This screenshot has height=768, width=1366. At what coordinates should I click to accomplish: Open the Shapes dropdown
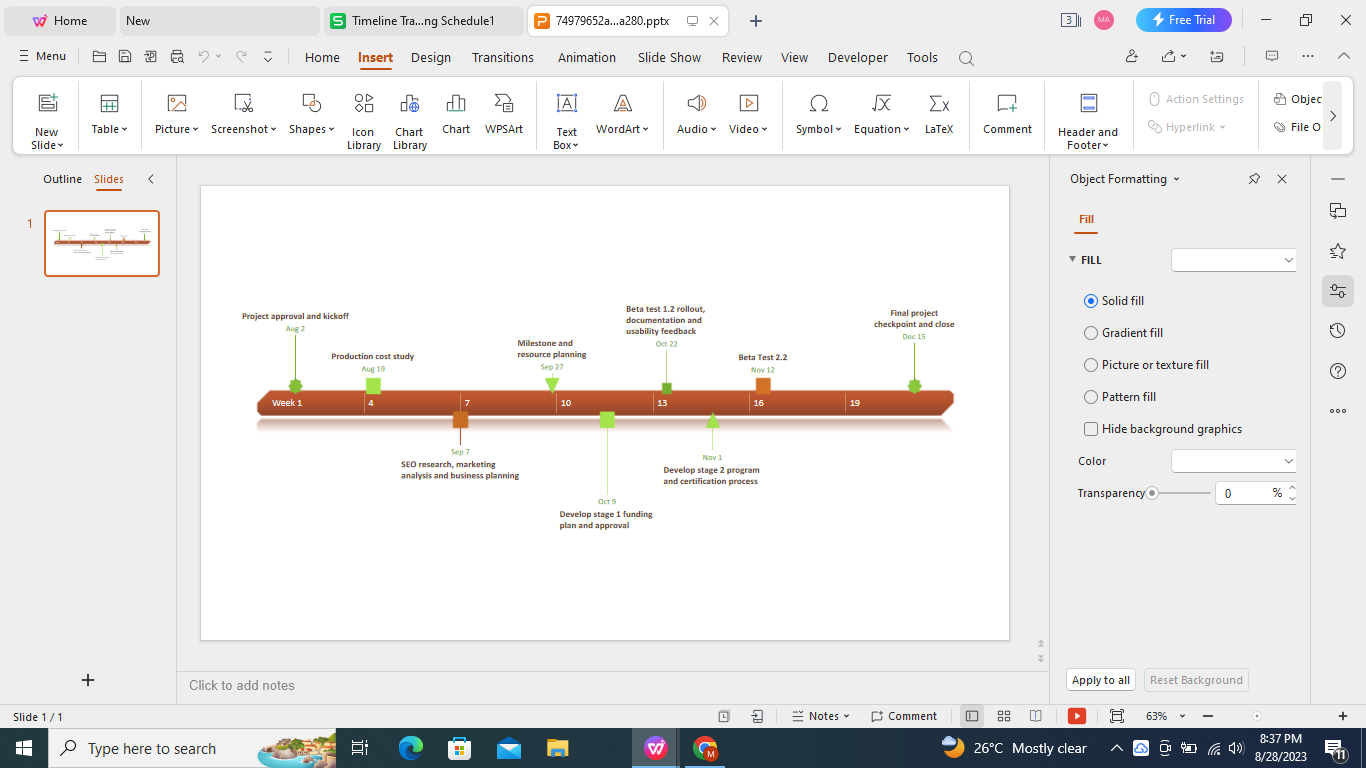[x=310, y=116]
